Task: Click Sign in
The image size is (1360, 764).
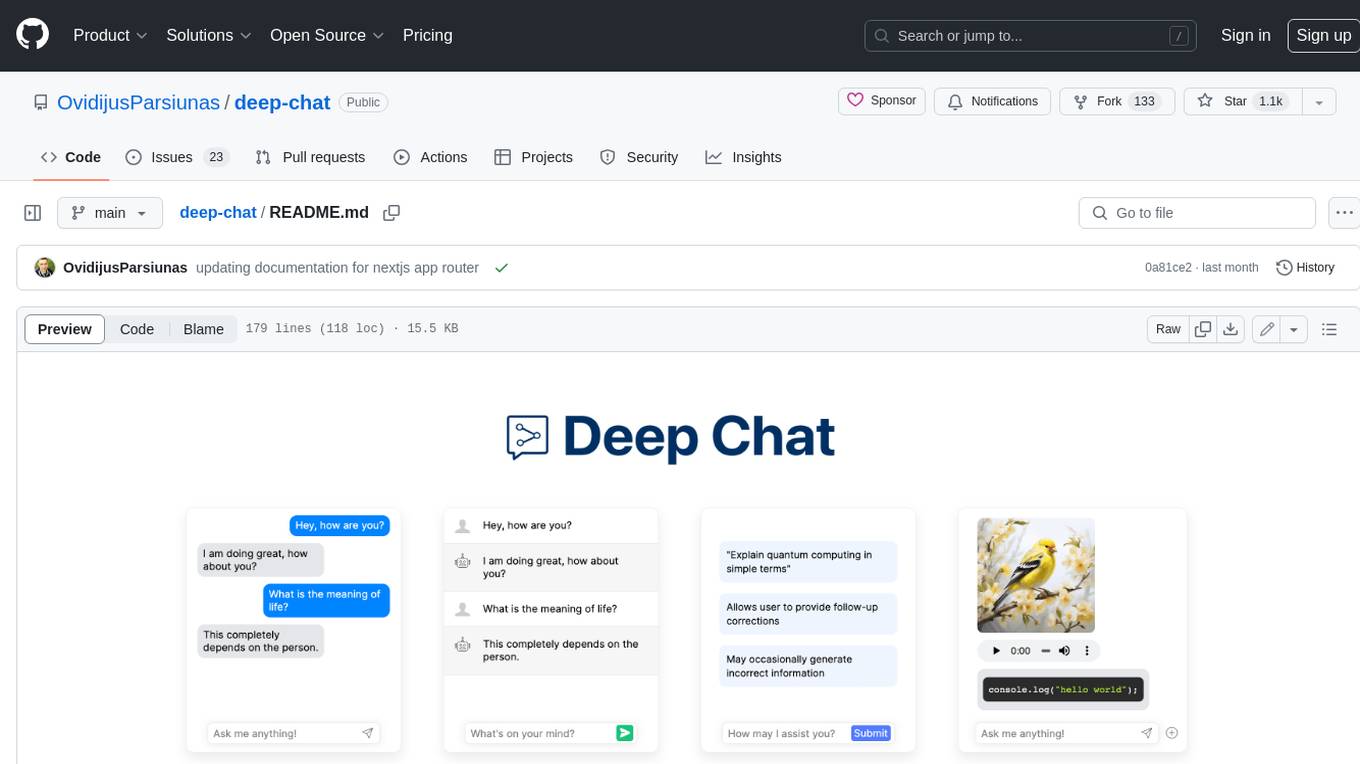Action: [1245, 35]
